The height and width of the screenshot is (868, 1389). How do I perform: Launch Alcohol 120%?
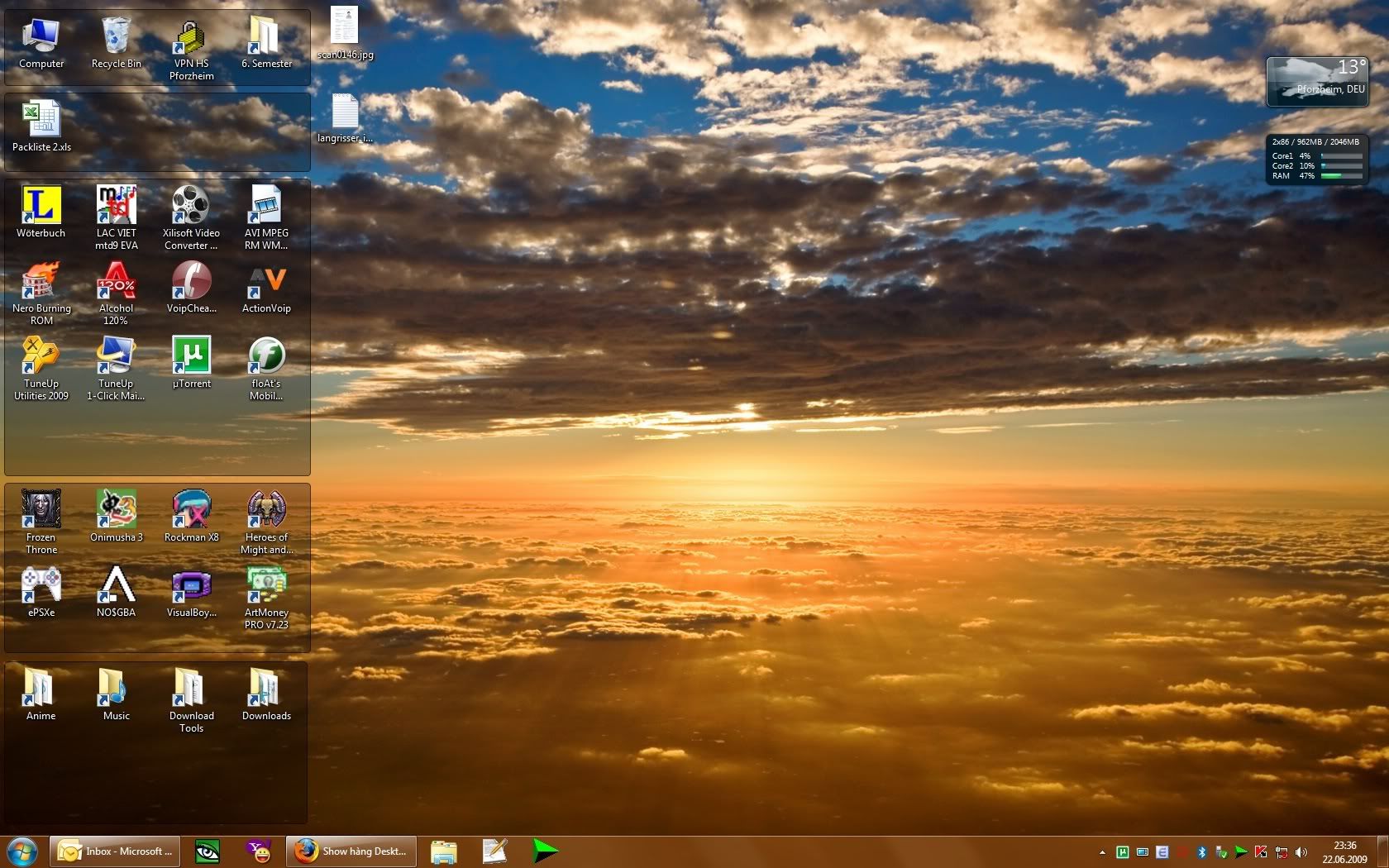click(116, 293)
